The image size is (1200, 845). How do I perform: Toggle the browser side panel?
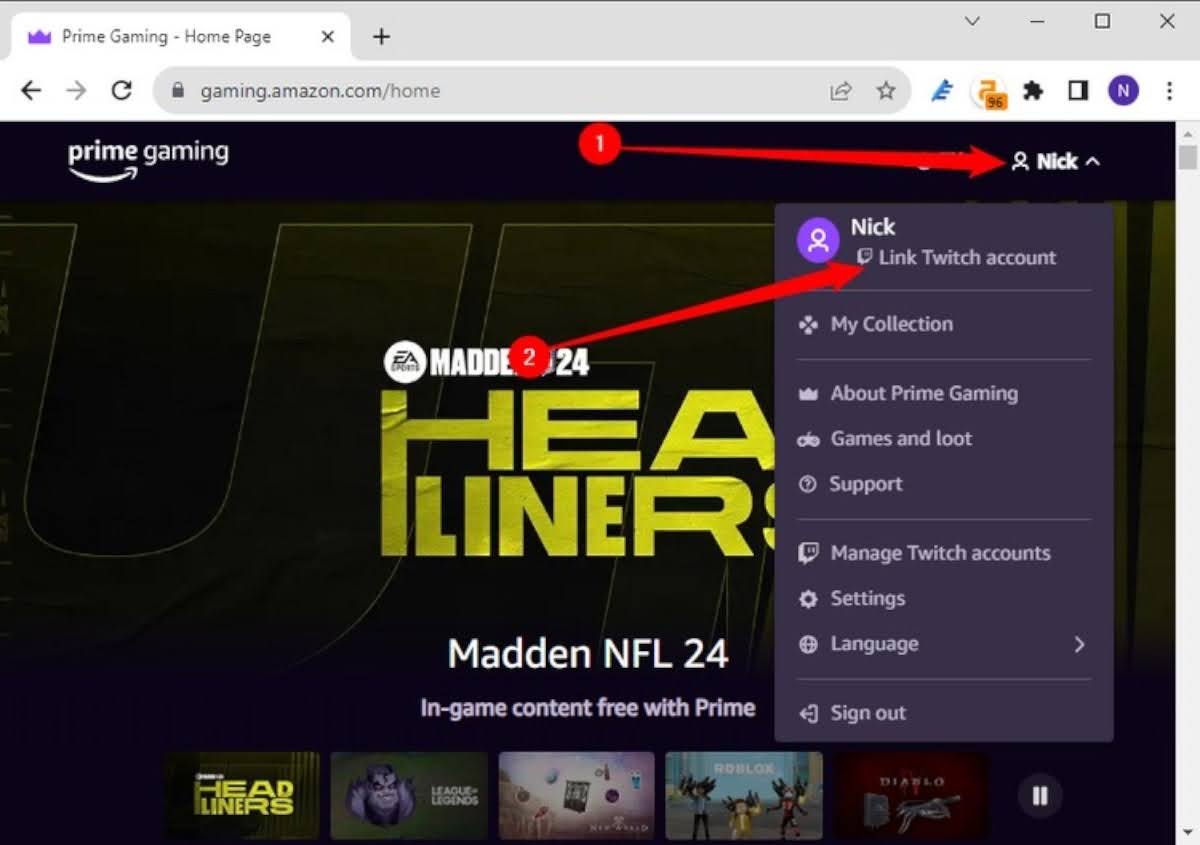click(x=1078, y=91)
